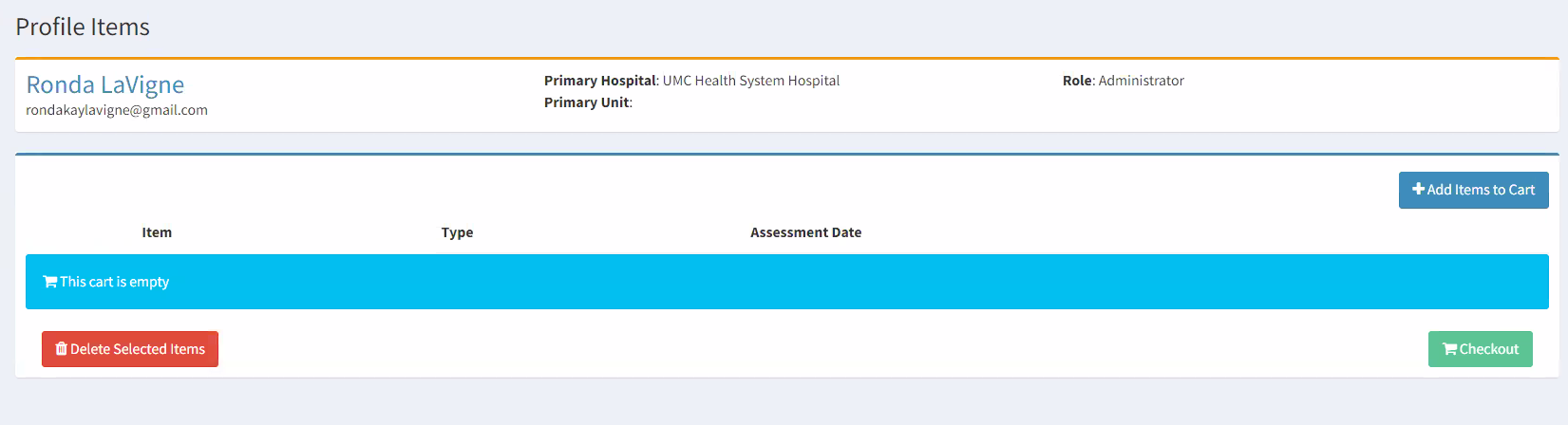
Task: Click the rondakaylavigne@gmail.com email text
Action: (117, 110)
